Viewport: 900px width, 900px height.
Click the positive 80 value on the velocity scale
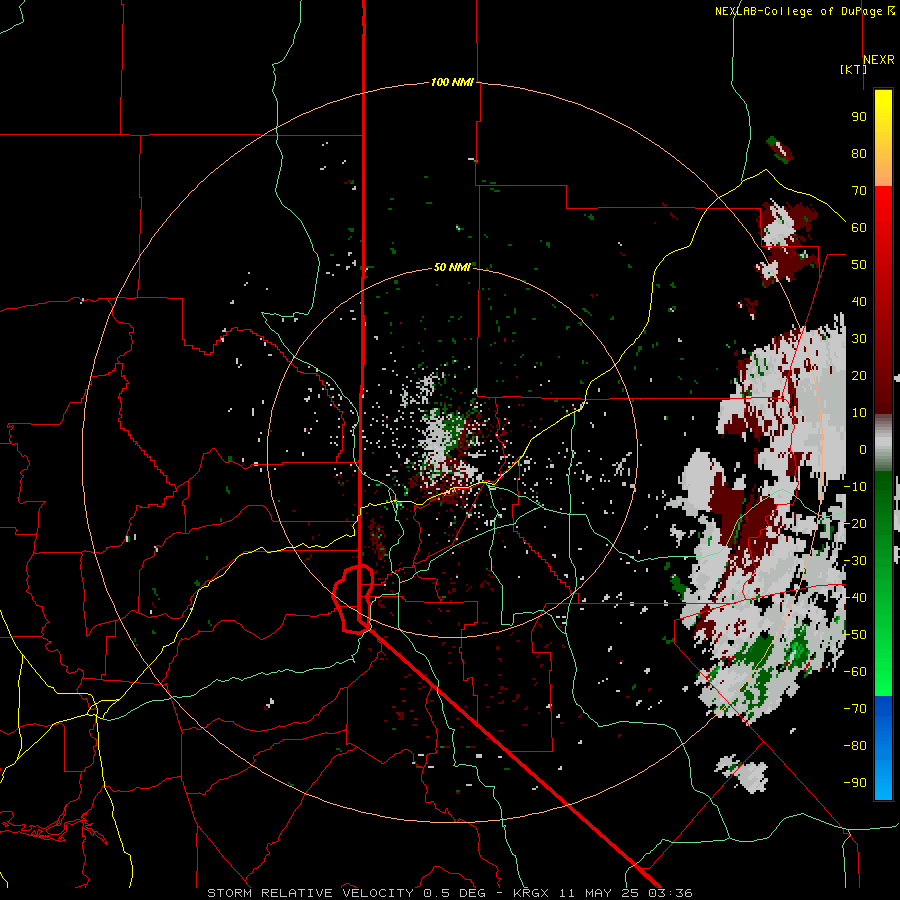[x=859, y=153]
